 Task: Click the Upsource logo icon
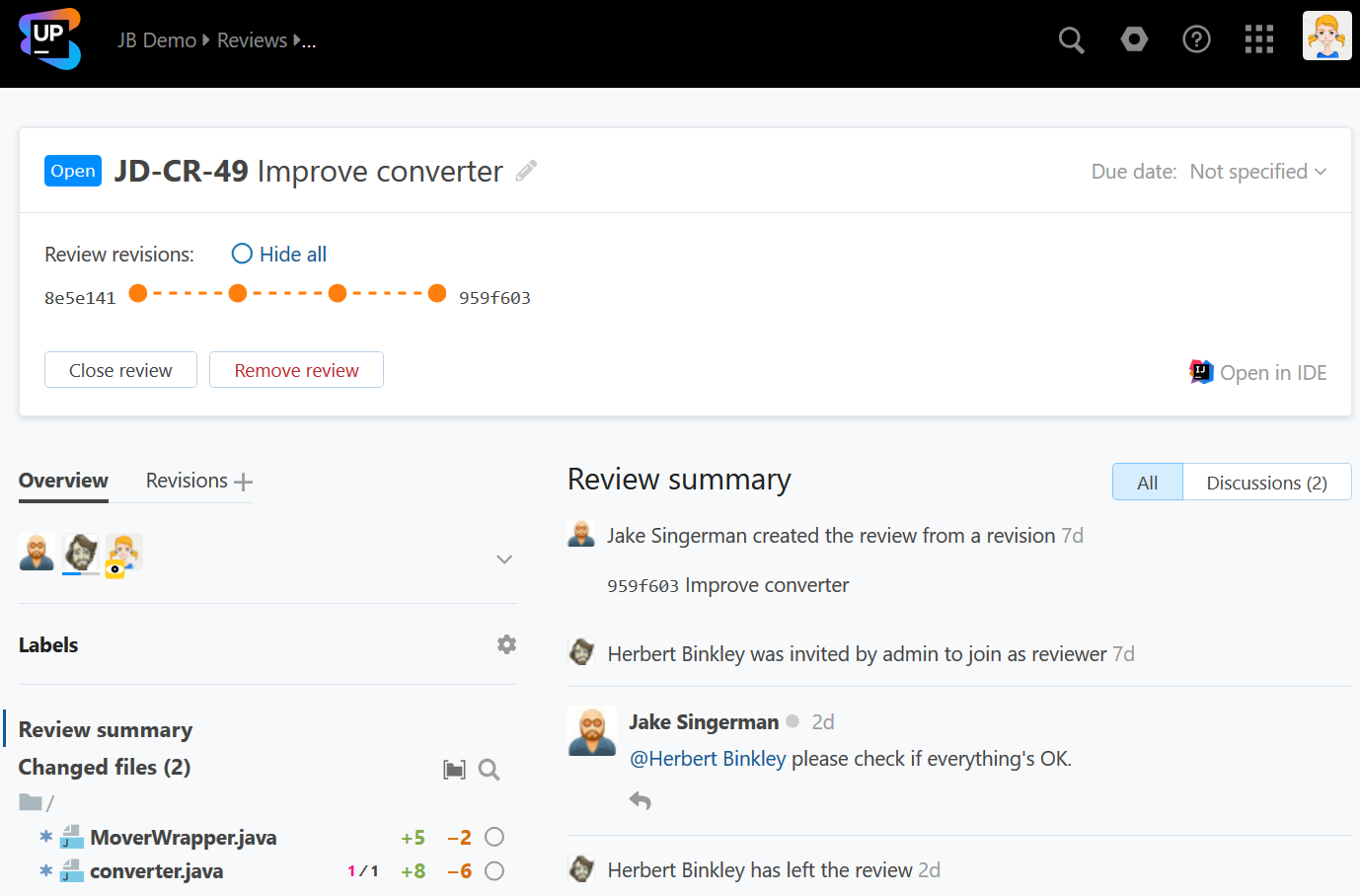[x=49, y=39]
